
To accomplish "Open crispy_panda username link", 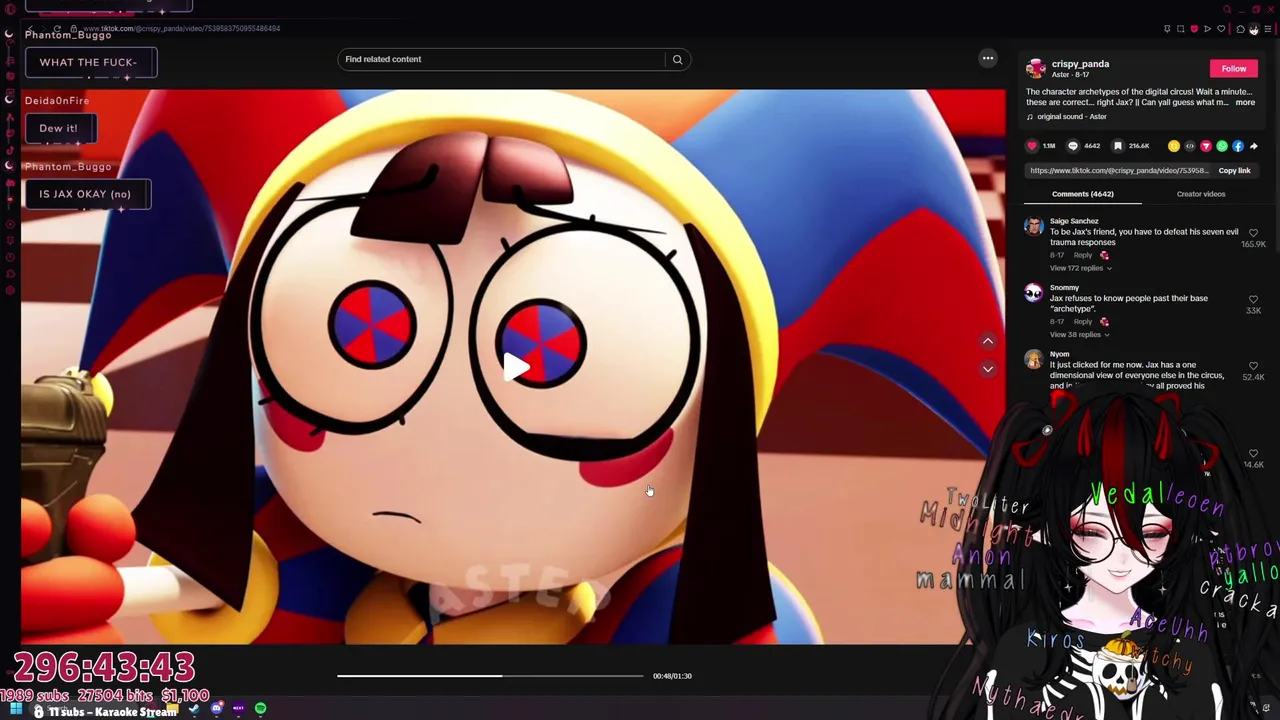I will 1080,64.
